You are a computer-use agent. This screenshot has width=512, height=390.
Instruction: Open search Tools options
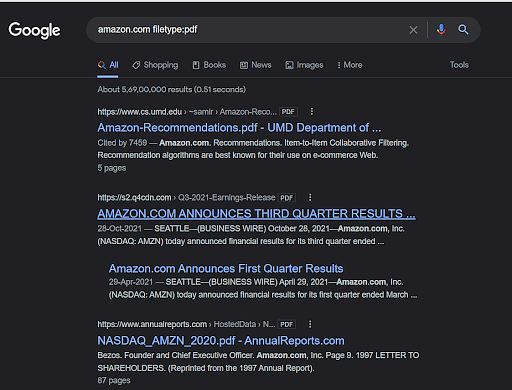(x=459, y=65)
